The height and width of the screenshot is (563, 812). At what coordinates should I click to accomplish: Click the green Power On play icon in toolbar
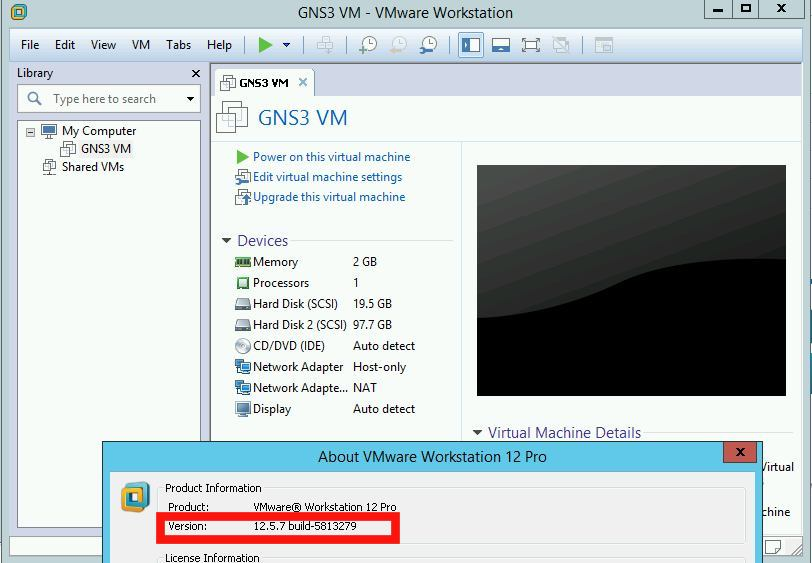[x=265, y=45]
